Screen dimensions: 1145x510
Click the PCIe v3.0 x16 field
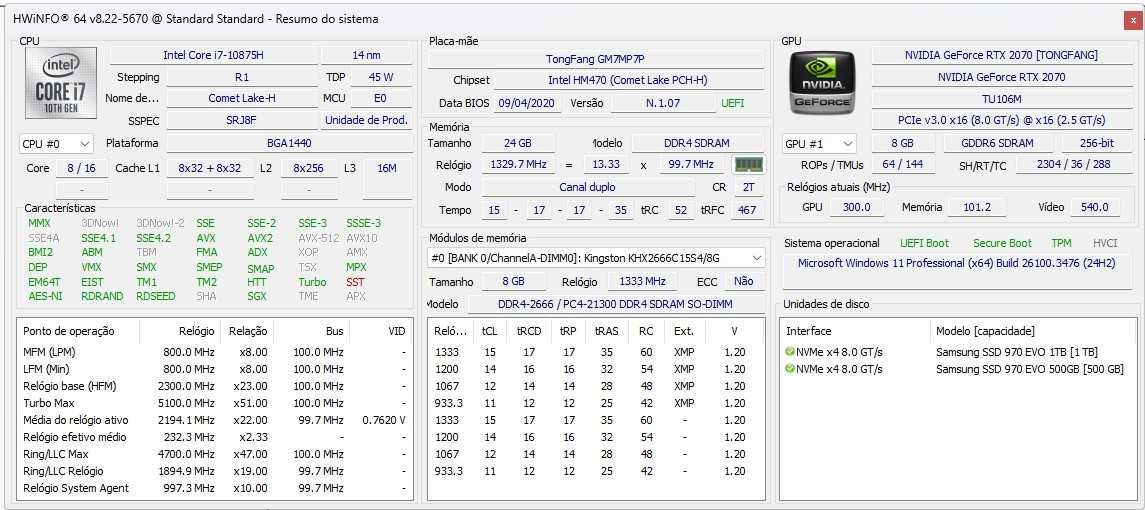1000,120
